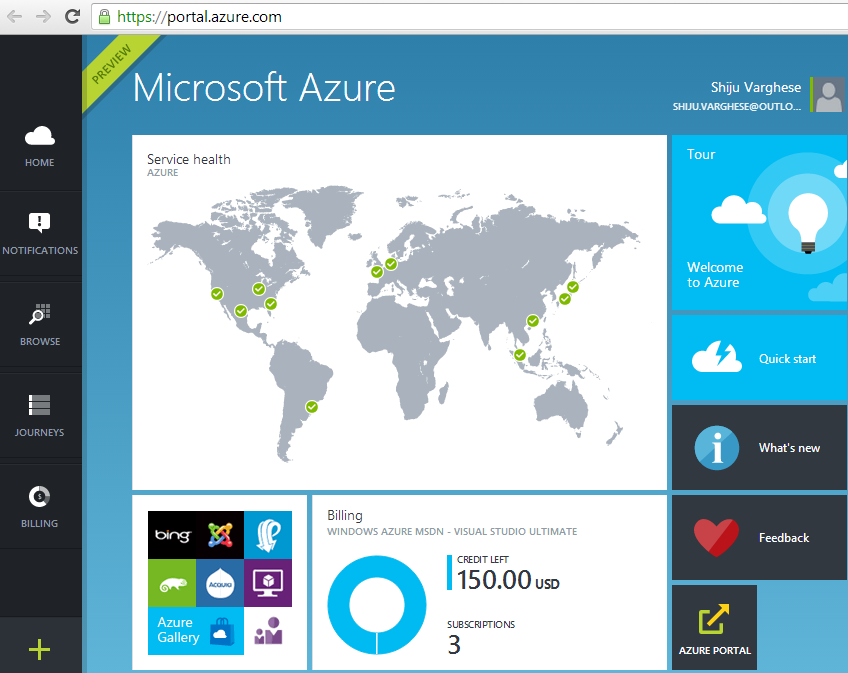The width and height of the screenshot is (848, 673).
Task: Click the 150.00 USD credit value
Action: coord(508,580)
